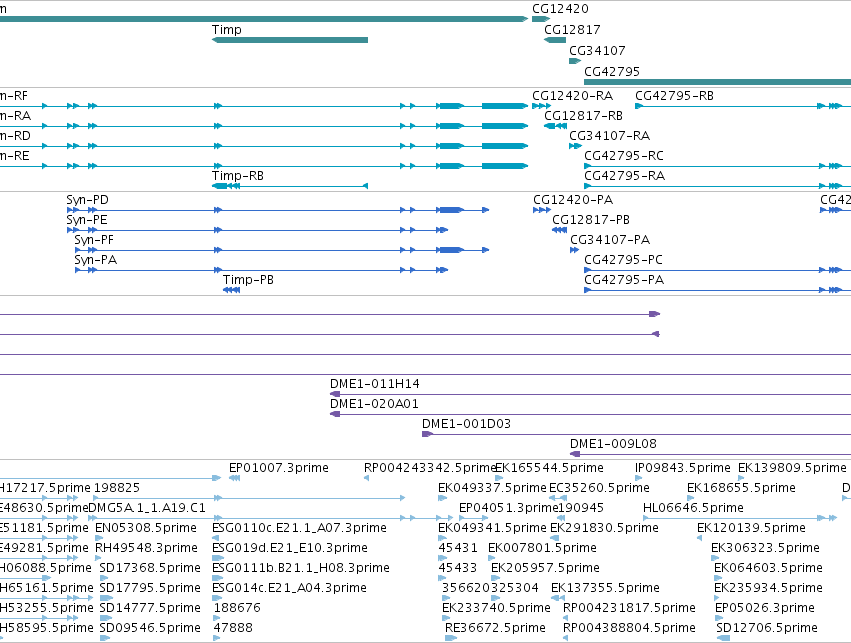Screen dimensions: 851x643
Task: Select the CG34107 gene label
Action: [597, 51]
